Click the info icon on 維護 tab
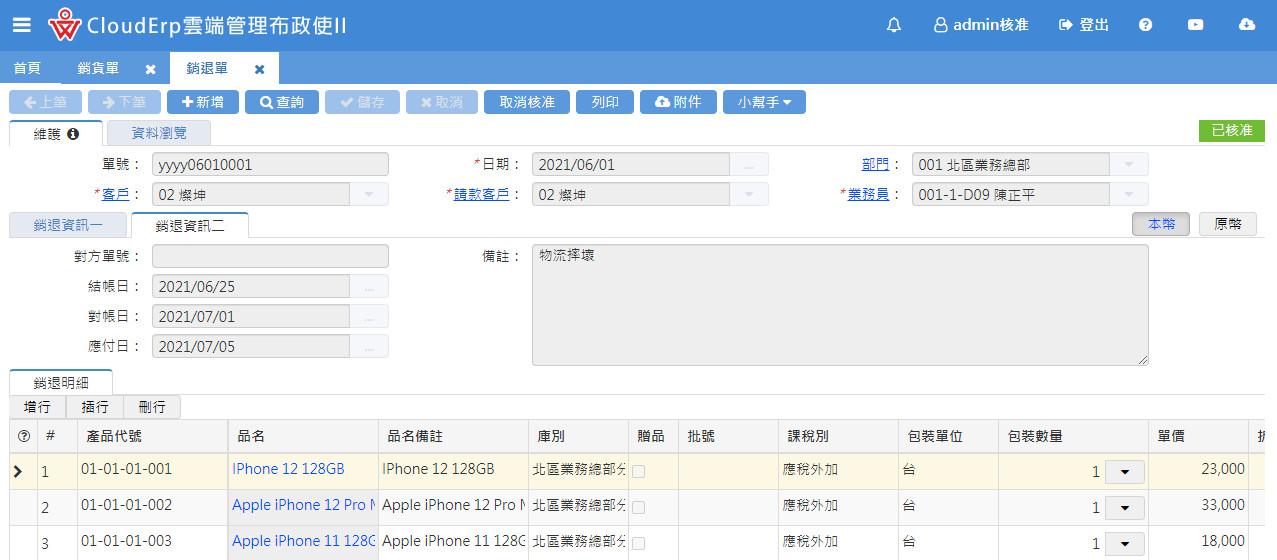 coord(73,134)
